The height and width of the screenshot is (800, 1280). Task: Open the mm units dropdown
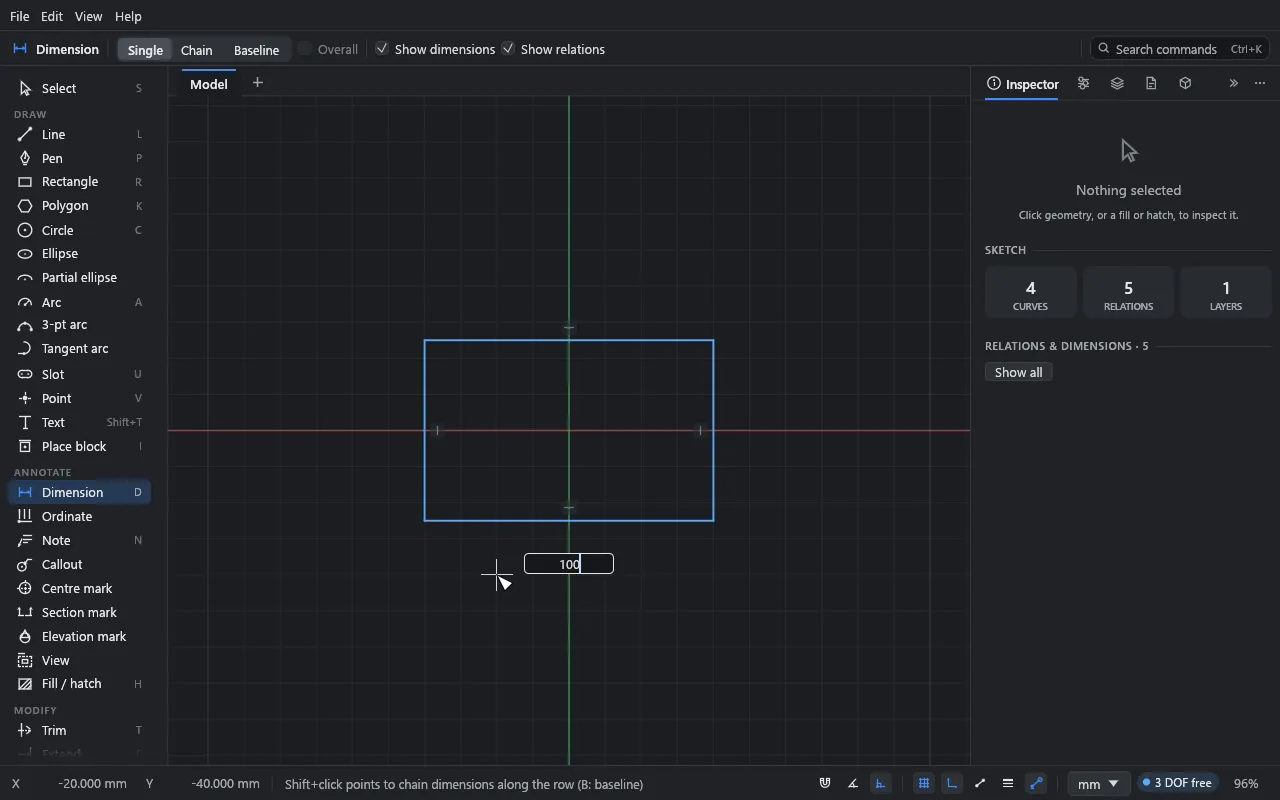coord(1099,784)
